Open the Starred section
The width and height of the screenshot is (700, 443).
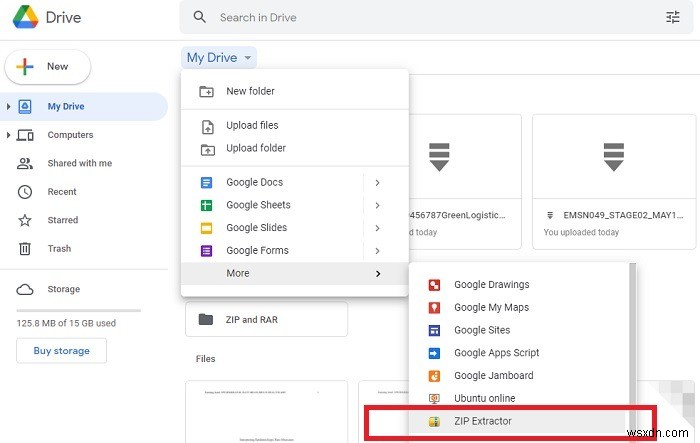pyautogui.click(x=62, y=220)
